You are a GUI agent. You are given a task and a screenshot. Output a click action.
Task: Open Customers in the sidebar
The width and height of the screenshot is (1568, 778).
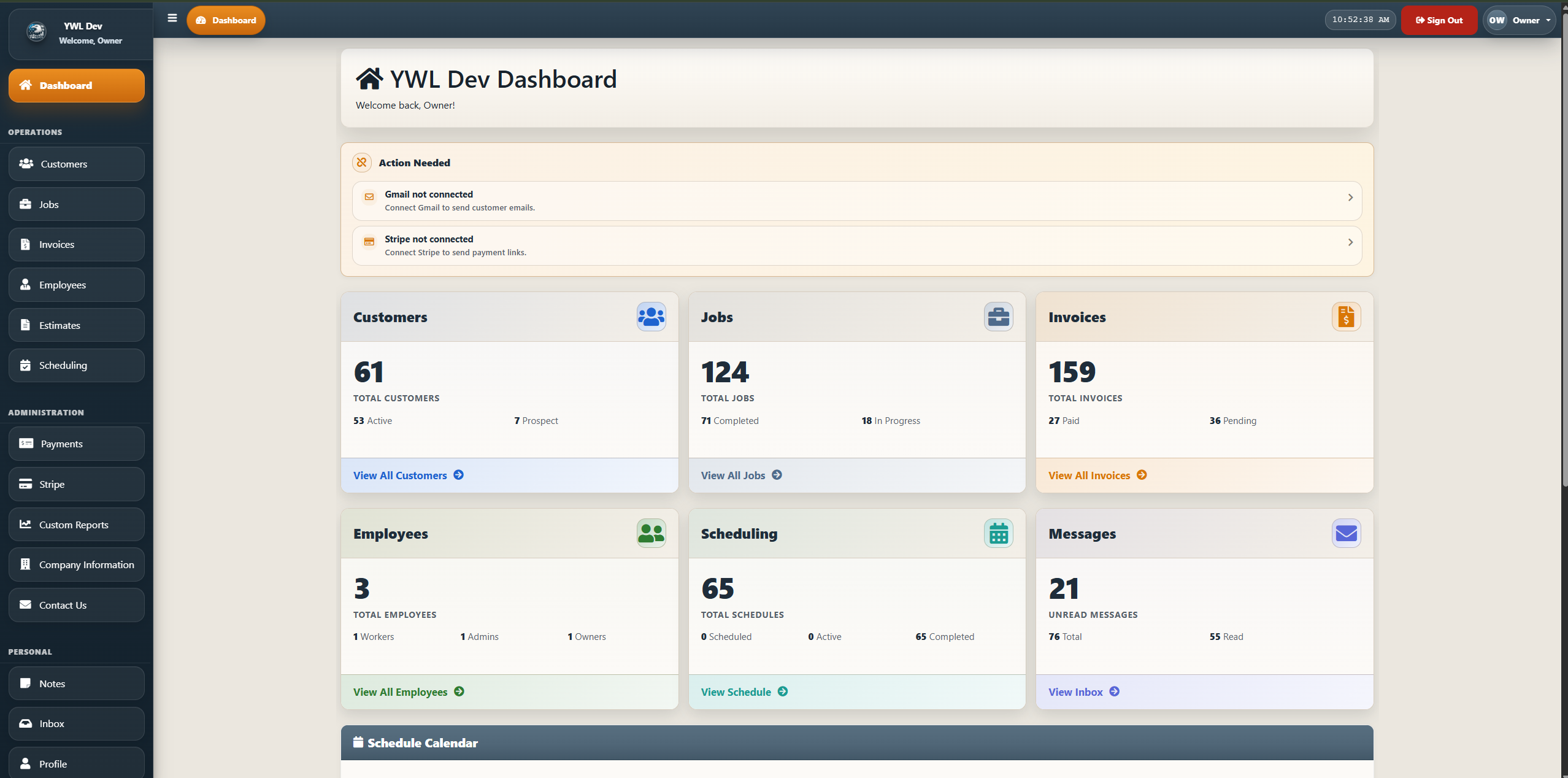tap(77, 164)
